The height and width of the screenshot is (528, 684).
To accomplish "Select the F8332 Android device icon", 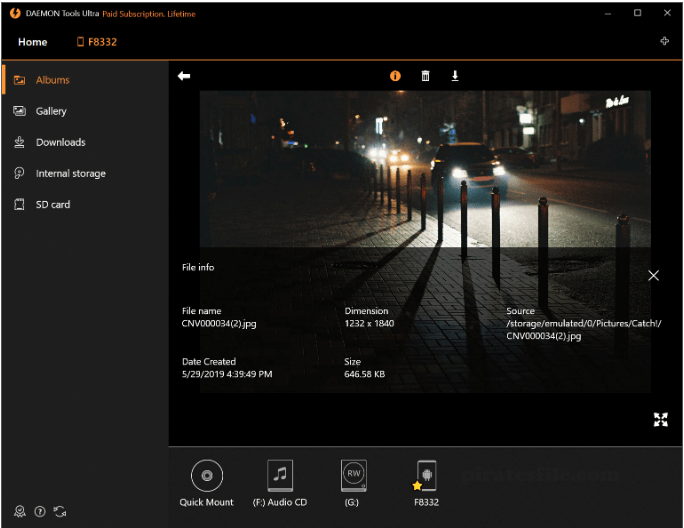I will point(426,476).
